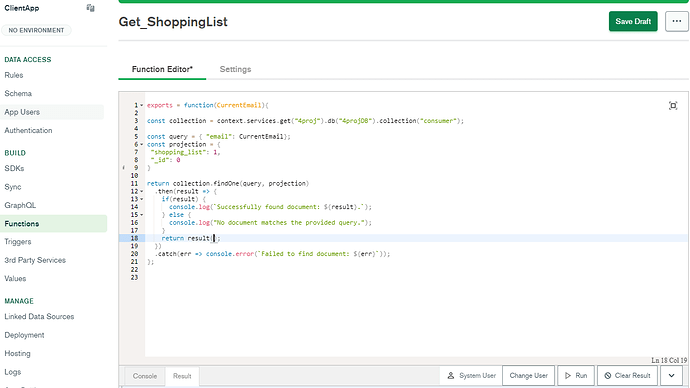Open the Console tab

(145, 376)
